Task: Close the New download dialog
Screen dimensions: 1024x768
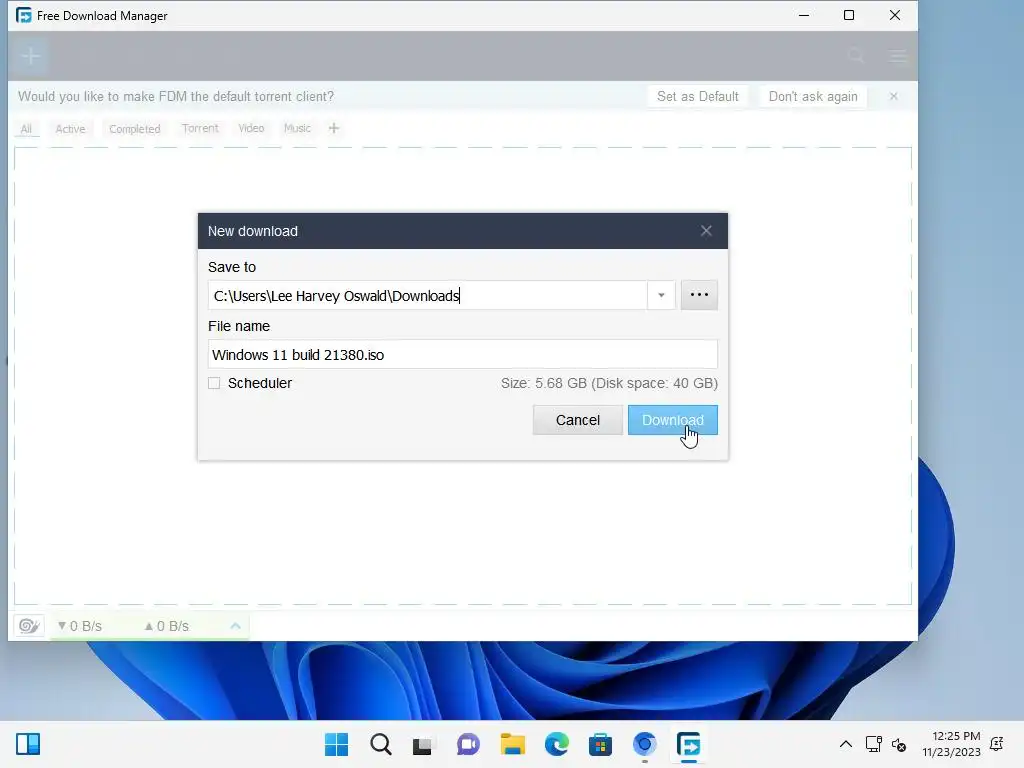Action: (x=706, y=231)
